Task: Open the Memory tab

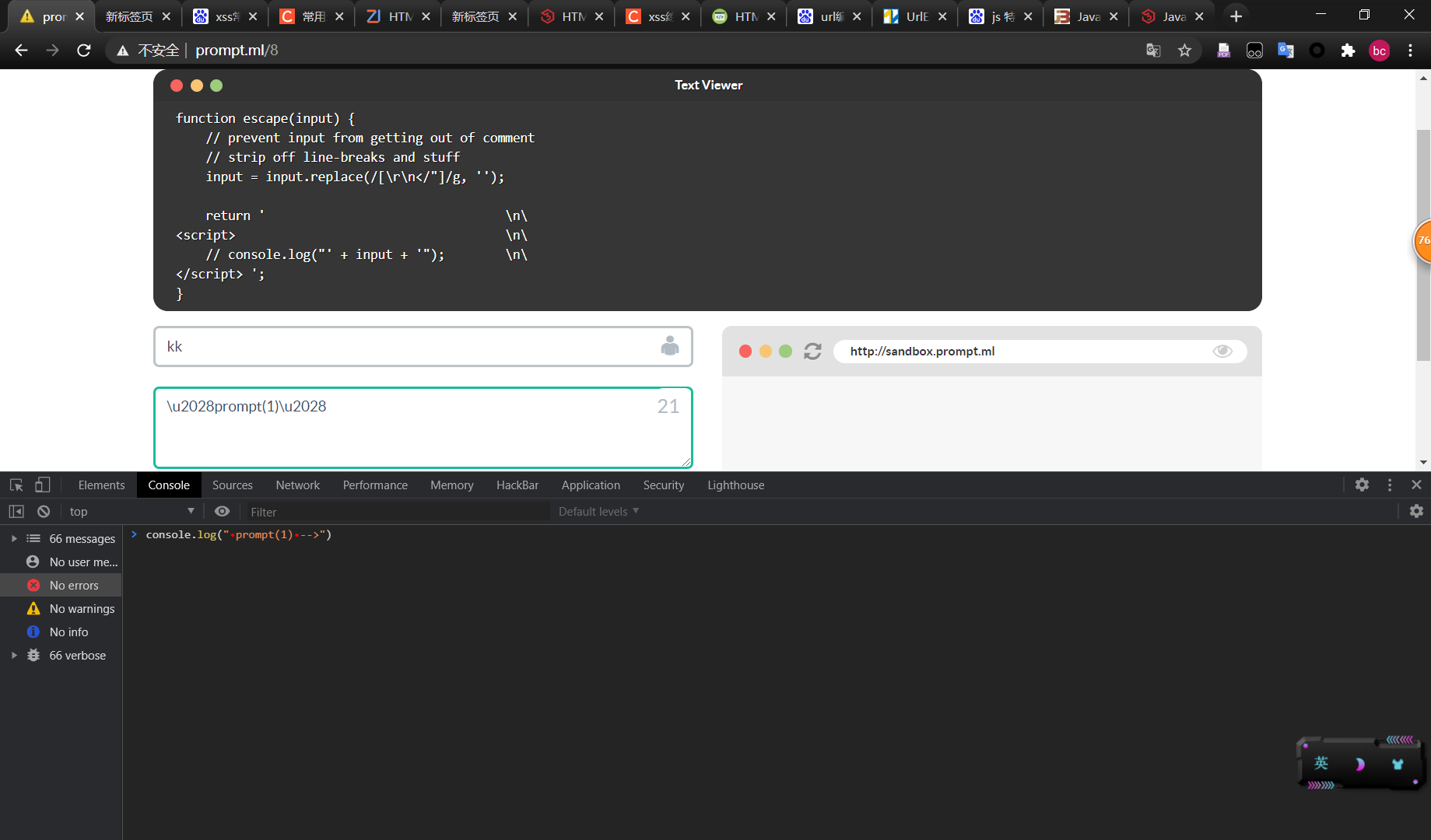Action: [451, 485]
